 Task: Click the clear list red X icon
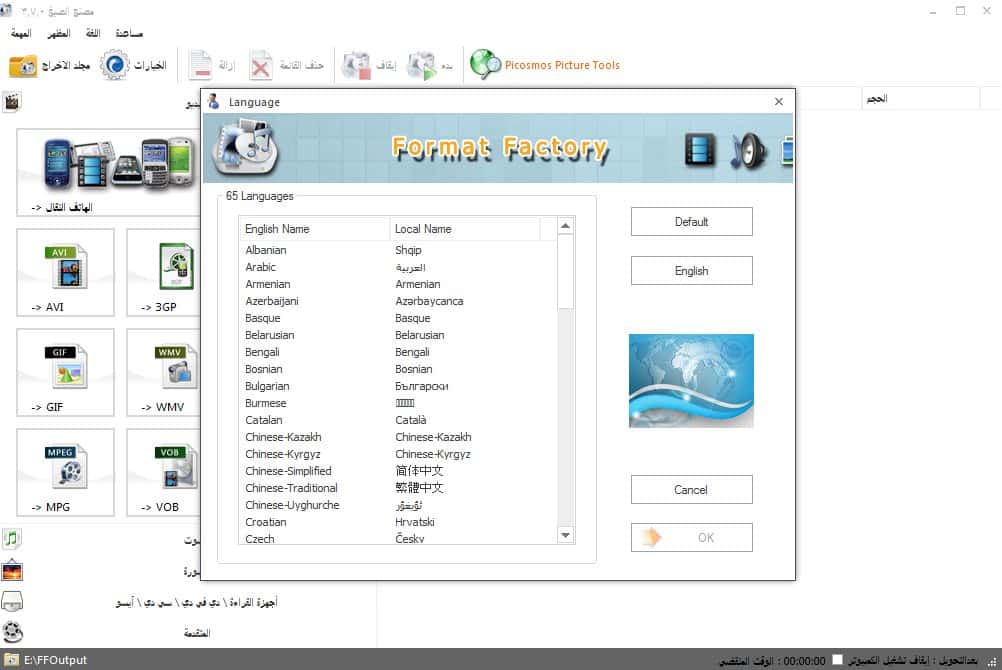(261, 65)
